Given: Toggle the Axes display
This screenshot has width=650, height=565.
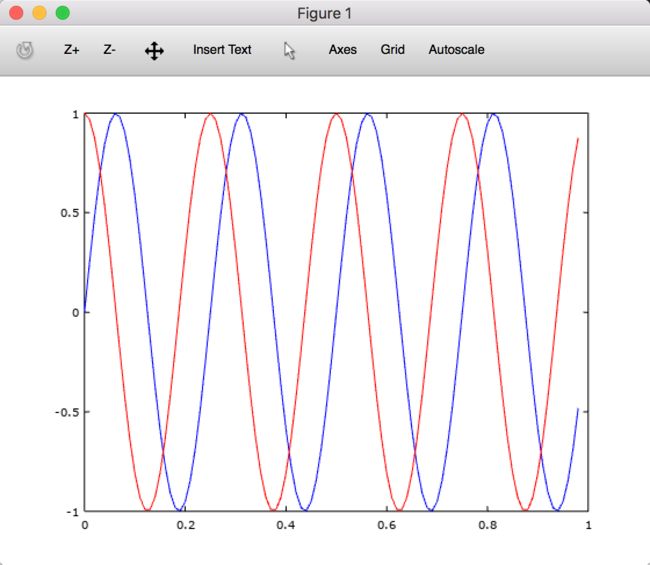Looking at the screenshot, I should click(343, 50).
